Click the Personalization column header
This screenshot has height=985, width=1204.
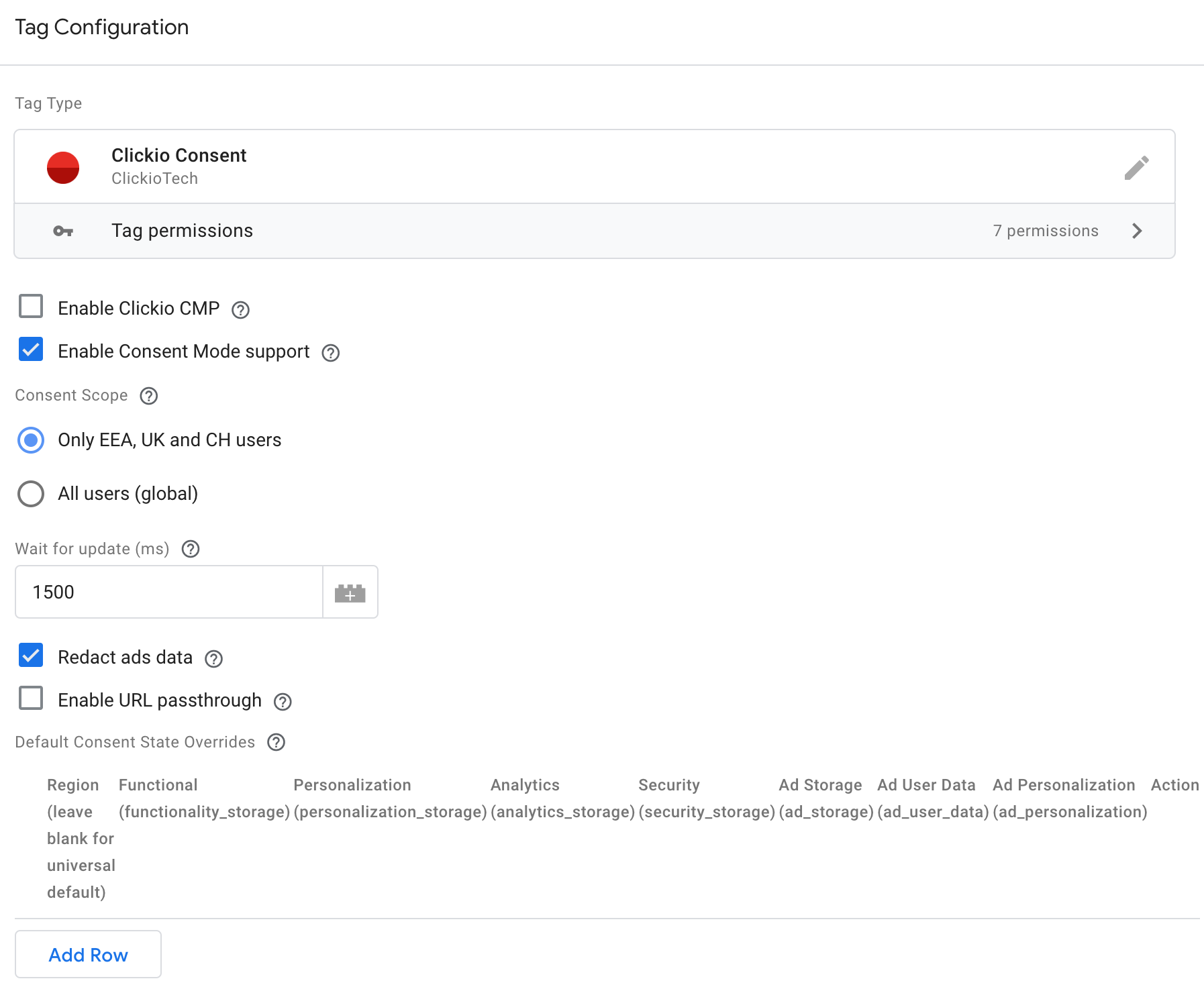click(390, 798)
